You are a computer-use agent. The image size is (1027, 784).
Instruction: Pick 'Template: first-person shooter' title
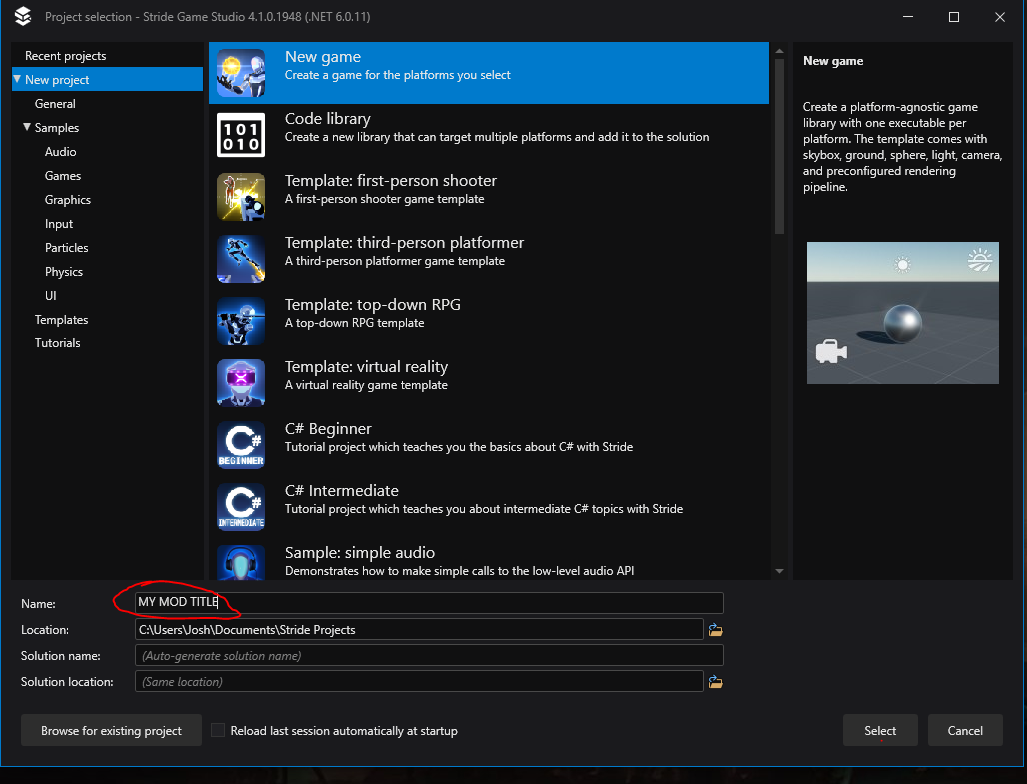[390, 181]
